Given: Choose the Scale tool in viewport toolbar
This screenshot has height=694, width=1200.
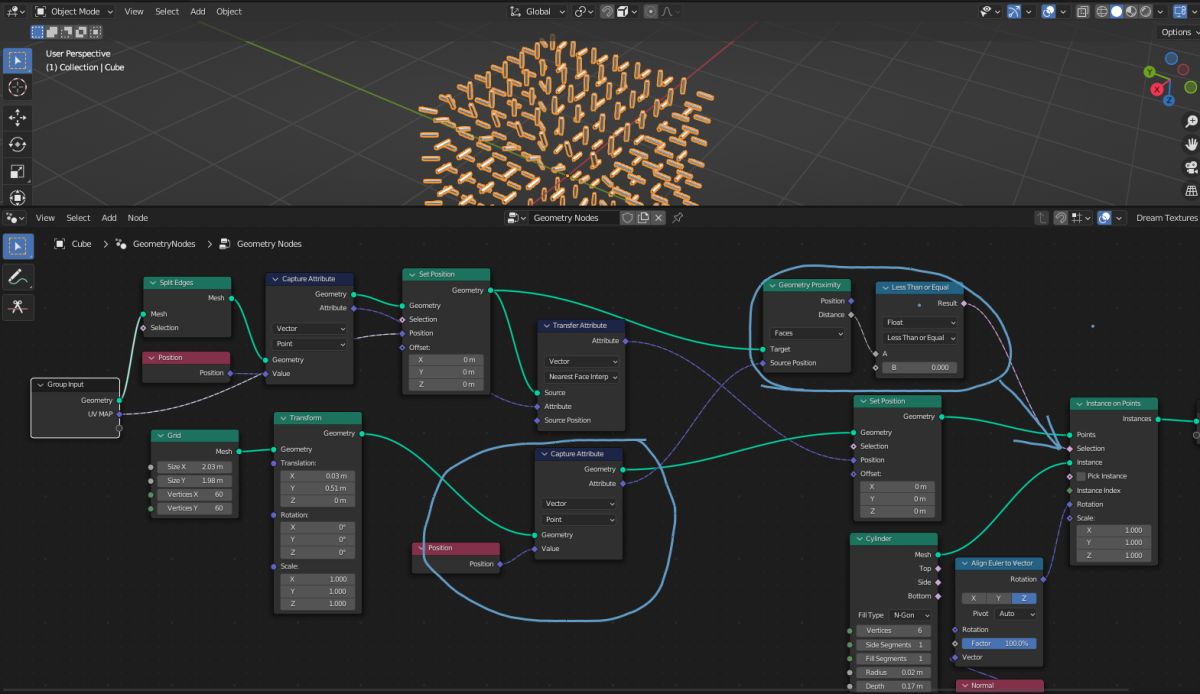Looking at the screenshot, I should [18, 171].
